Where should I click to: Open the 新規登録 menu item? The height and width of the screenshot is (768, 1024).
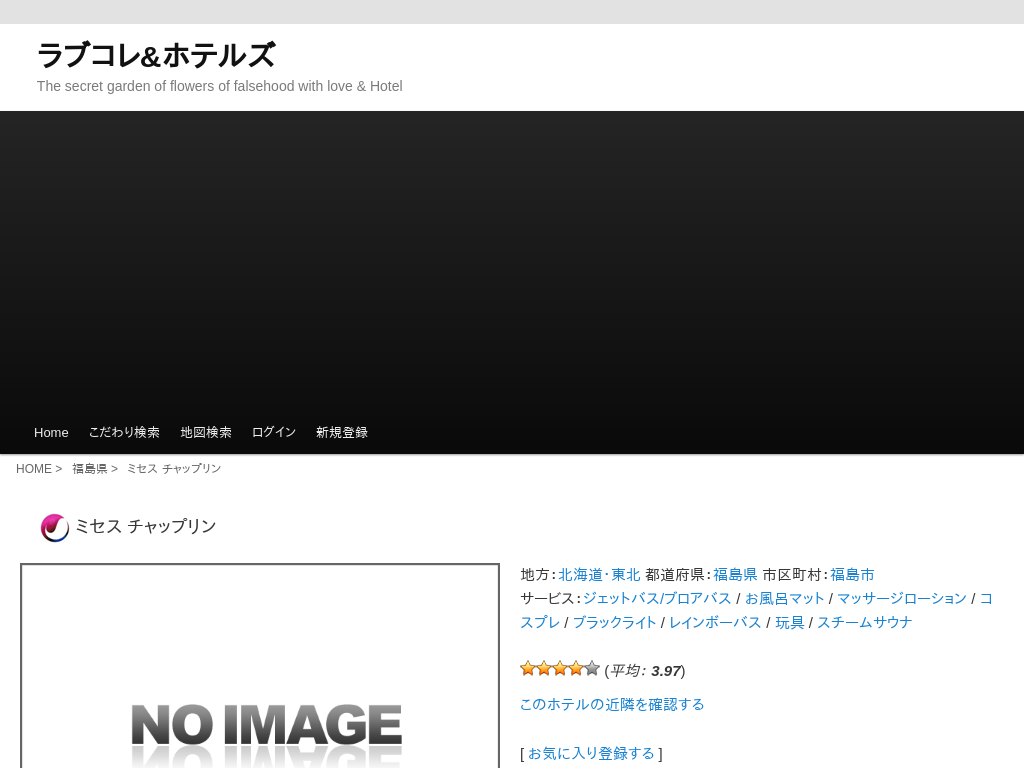point(342,432)
